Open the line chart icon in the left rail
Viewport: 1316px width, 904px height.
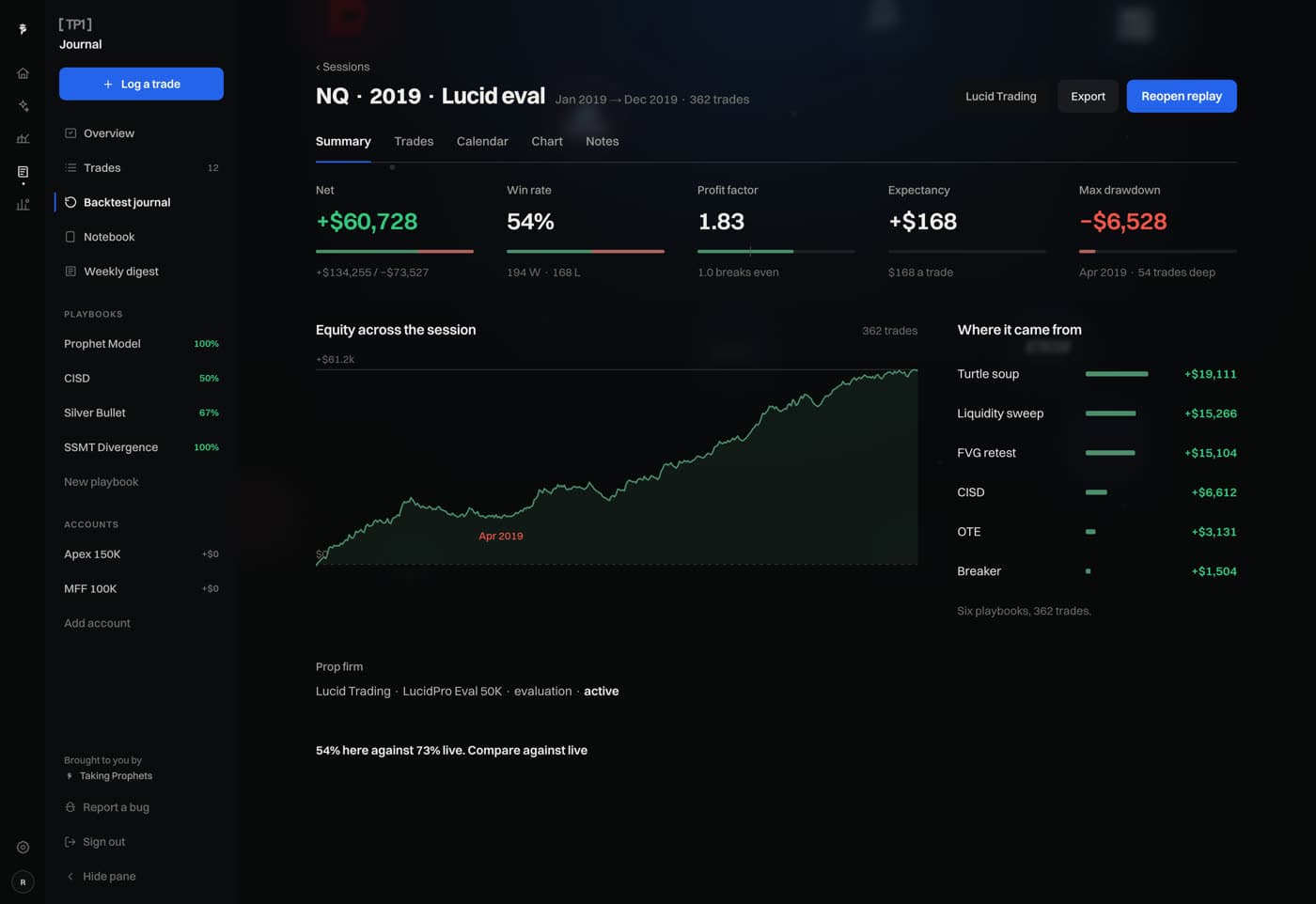pos(23,139)
